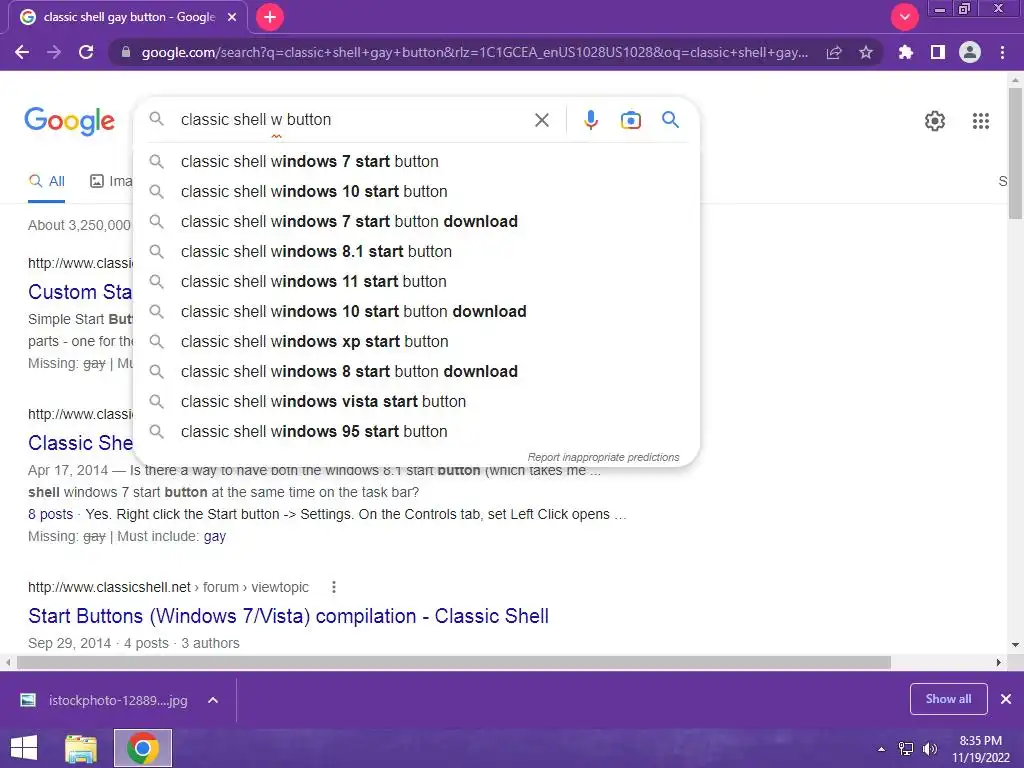Search by image with the camera icon

(630, 120)
